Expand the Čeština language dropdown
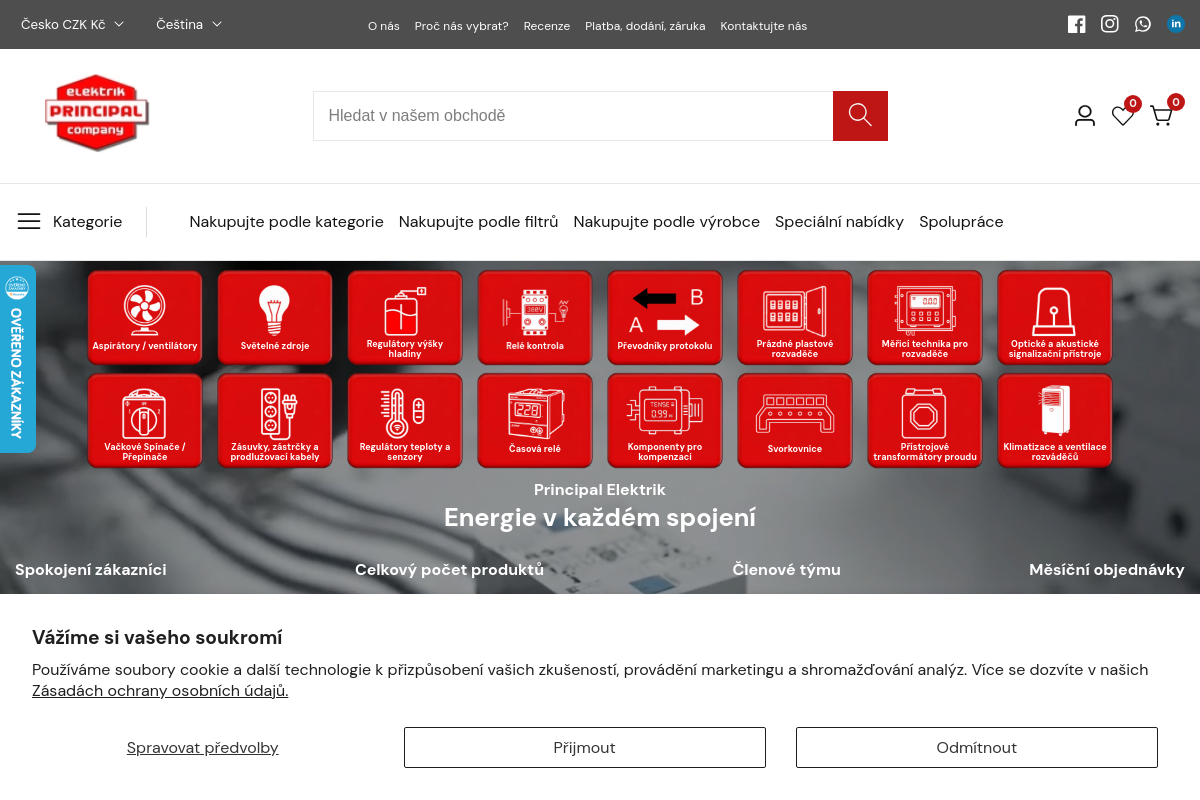This screenshot has height=800, width=1200. coord(189,24)
